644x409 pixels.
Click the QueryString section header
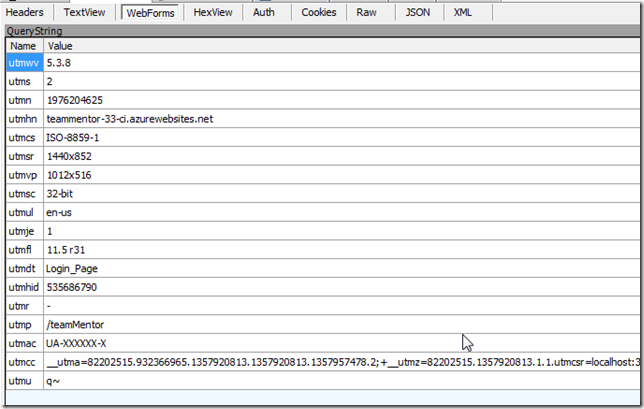[x=323, y=31]
